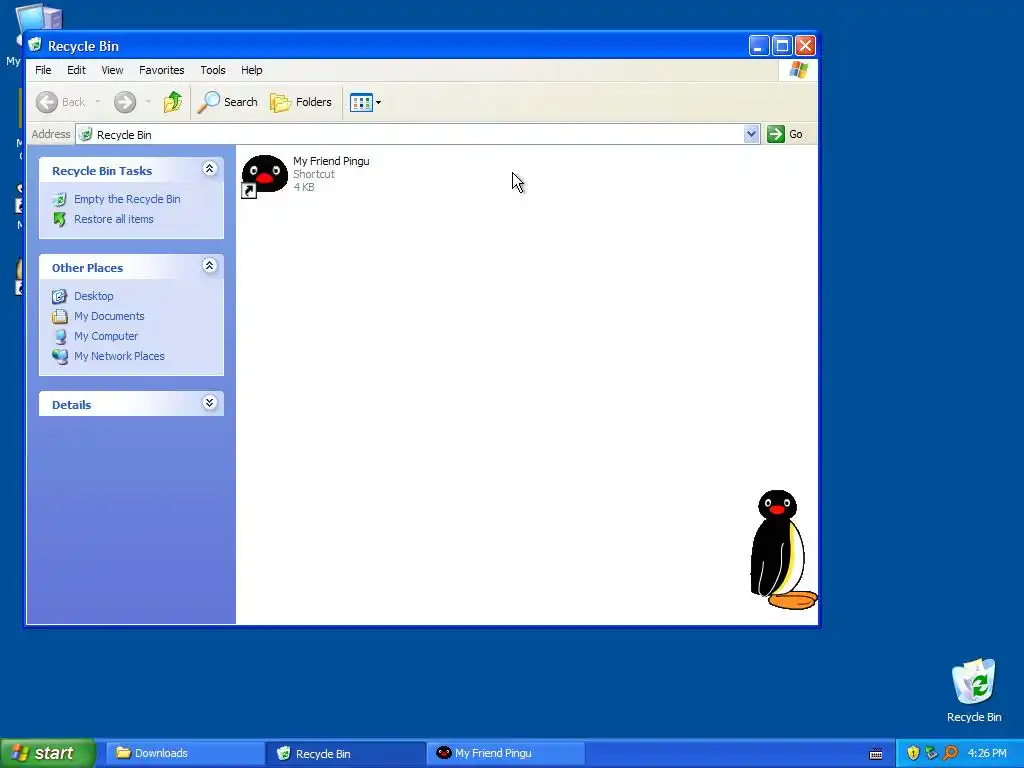Click the My Documents folder icon
This screenshot has height=768, width=1024.
tap(59, 316)
